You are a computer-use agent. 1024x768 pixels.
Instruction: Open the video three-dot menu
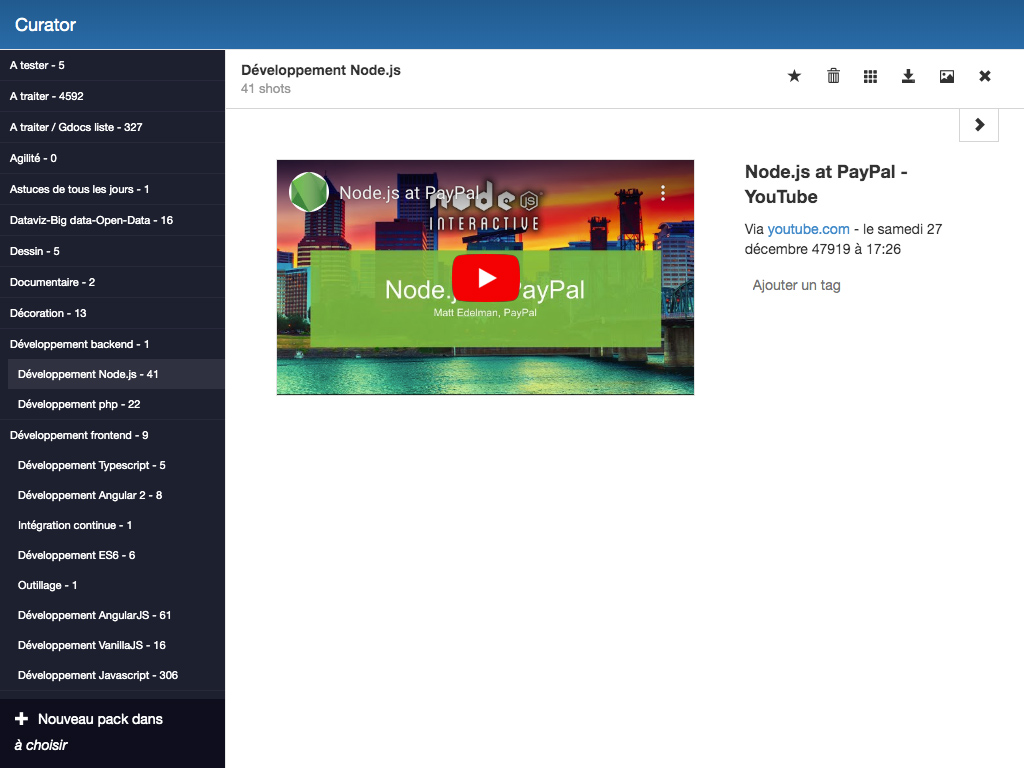click(x=662, y=193)
